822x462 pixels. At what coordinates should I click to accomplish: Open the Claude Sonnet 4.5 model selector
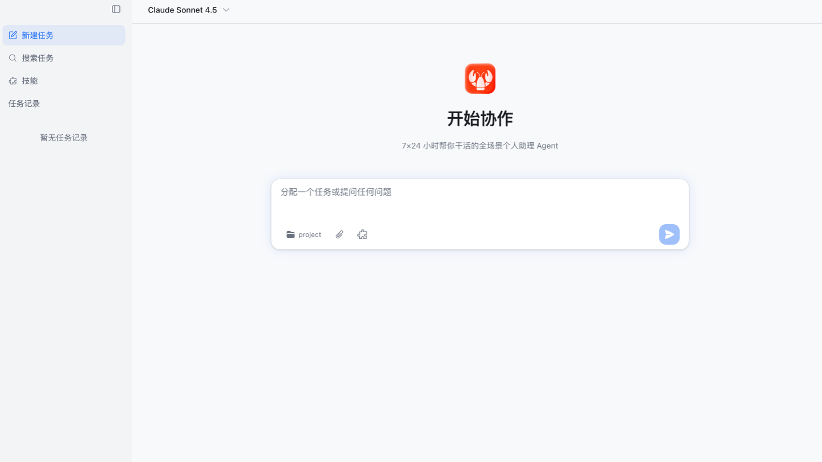click(182, 10)
